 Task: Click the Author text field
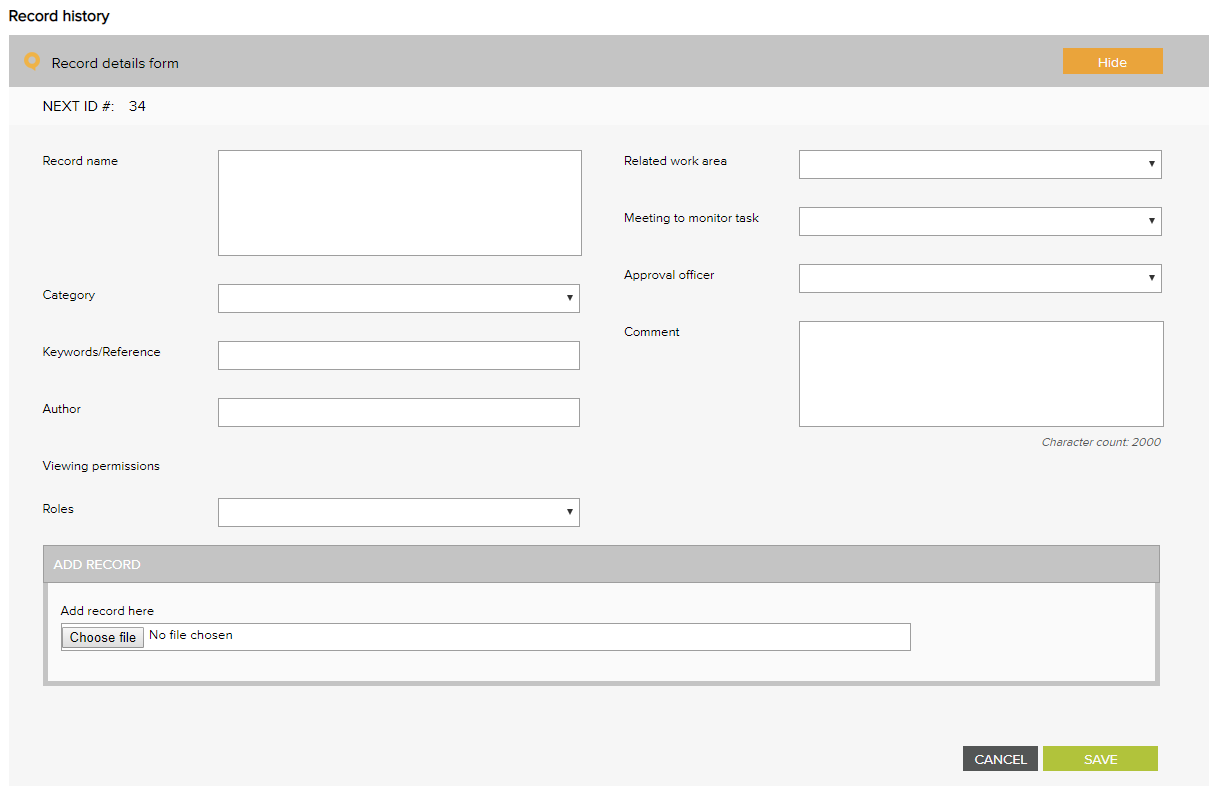[398, 412]
